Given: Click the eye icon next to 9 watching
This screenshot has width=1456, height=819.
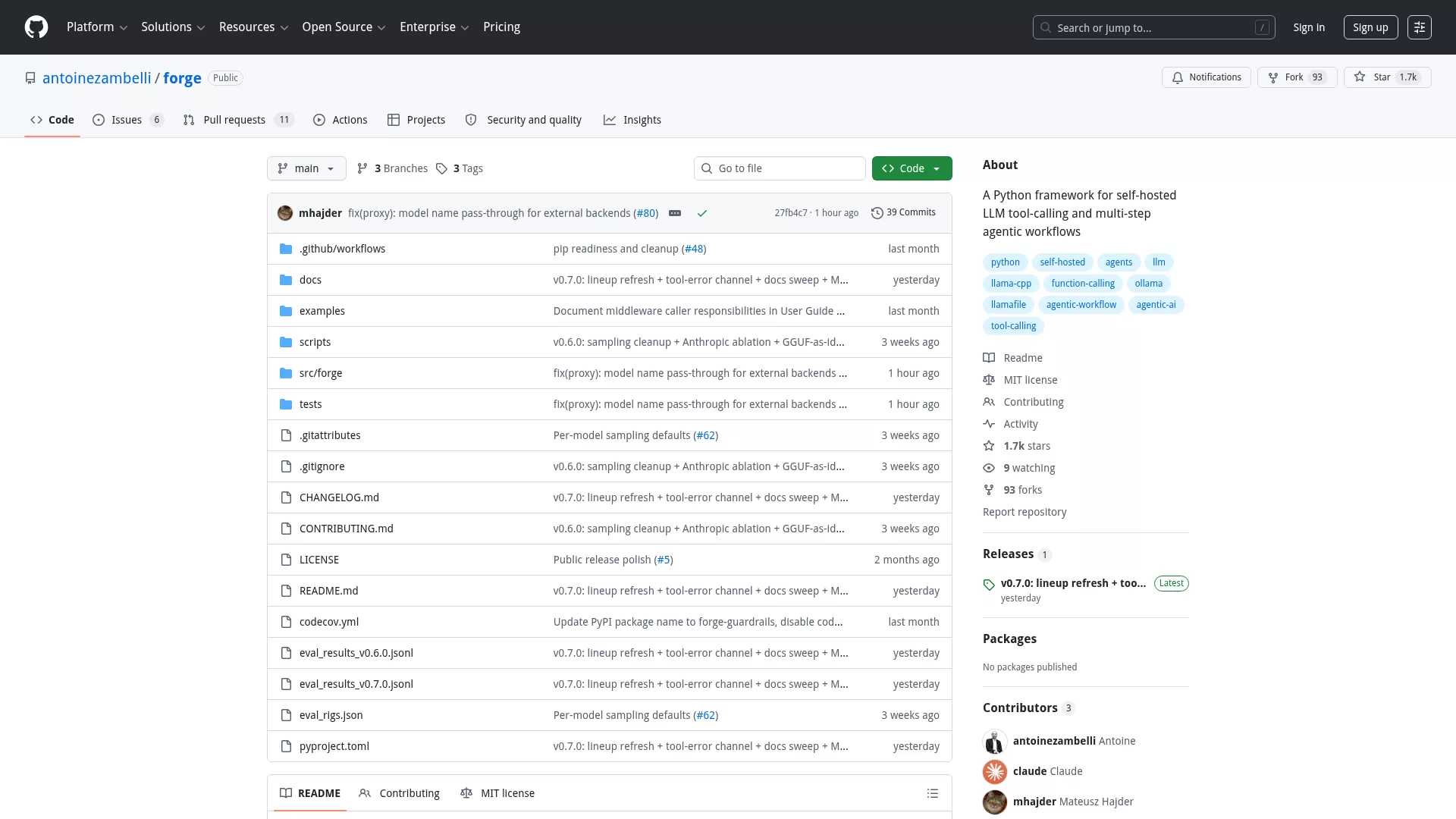Looking at the screenshot, I should tap(989, 468).
